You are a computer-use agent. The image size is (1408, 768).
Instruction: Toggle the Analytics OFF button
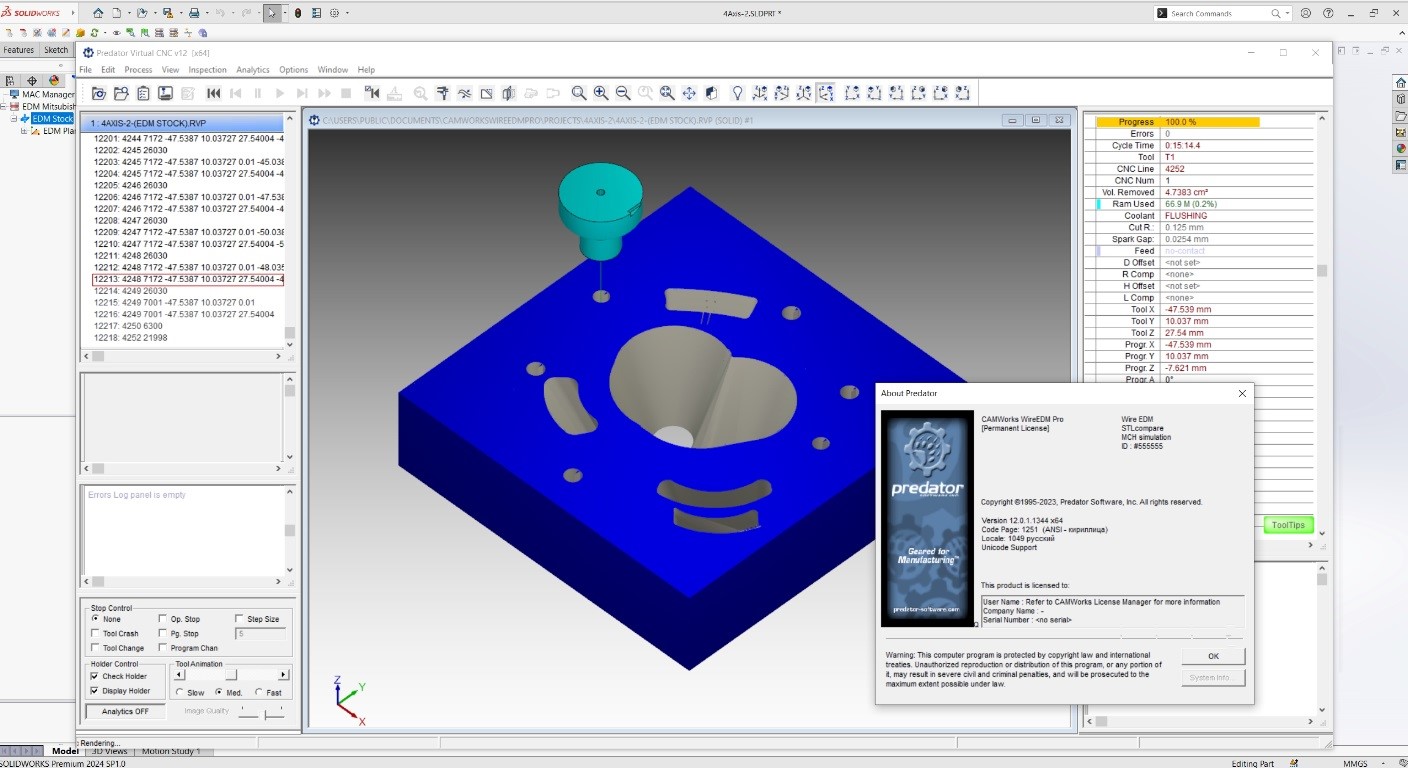point(125,711)
